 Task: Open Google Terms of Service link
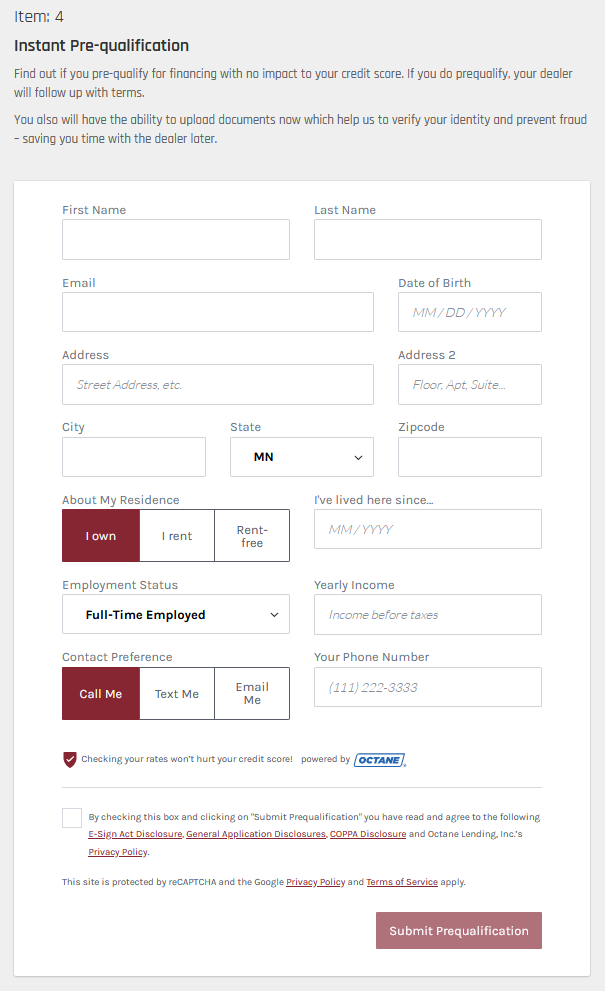pyautogui.click(x=402, y=882)
